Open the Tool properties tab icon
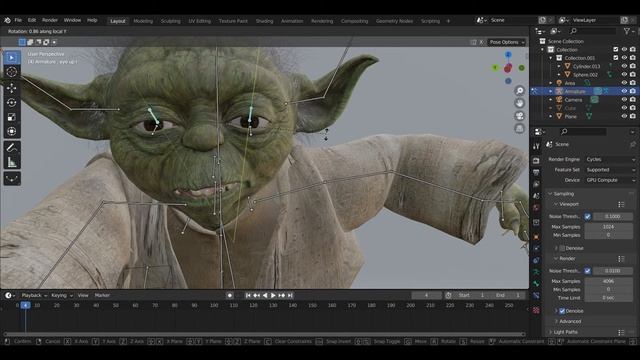This screenshot has width=640, height=360. coord(536,146)
